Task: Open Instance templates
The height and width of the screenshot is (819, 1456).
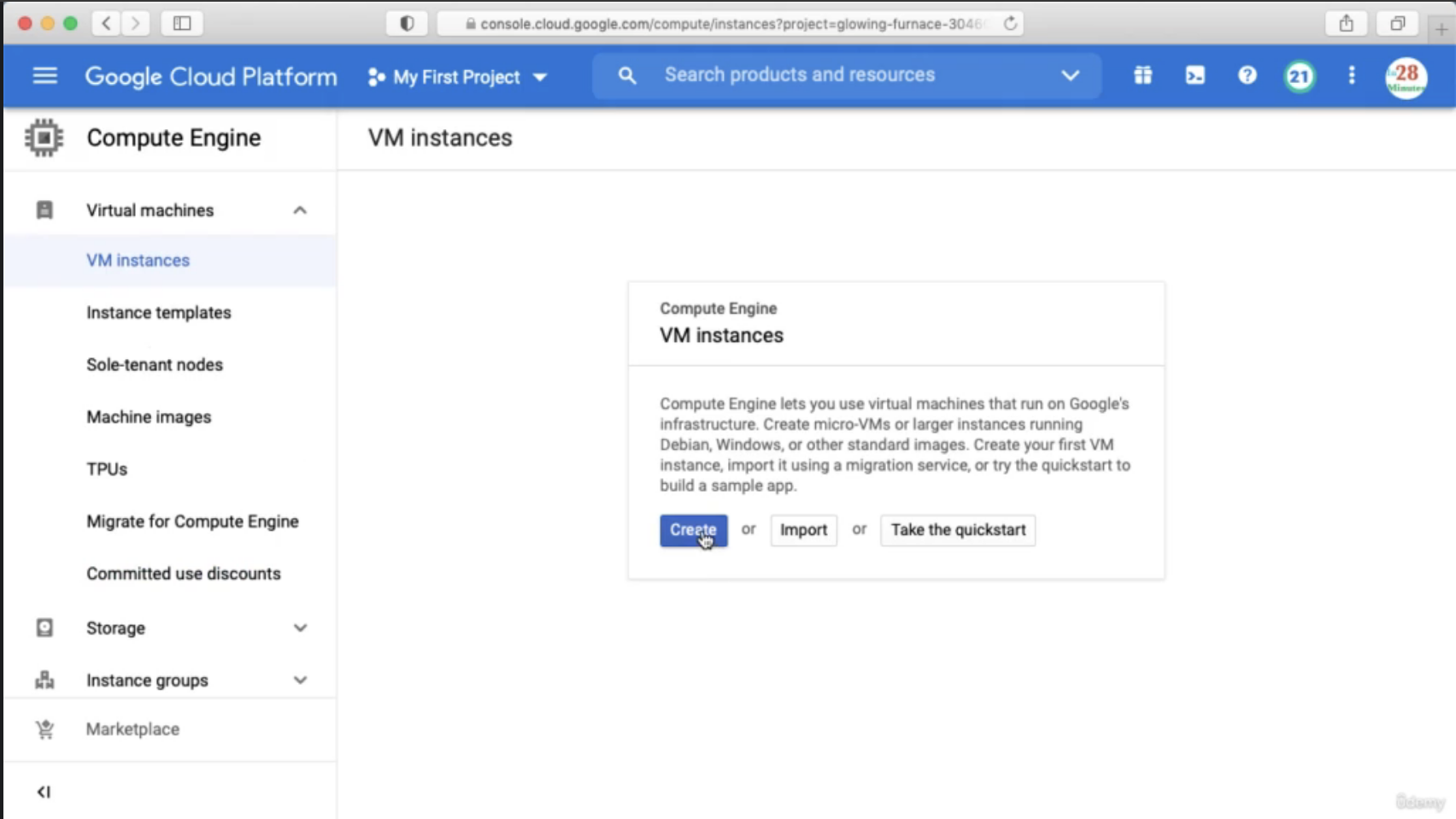Action: (x=159, y=313)
